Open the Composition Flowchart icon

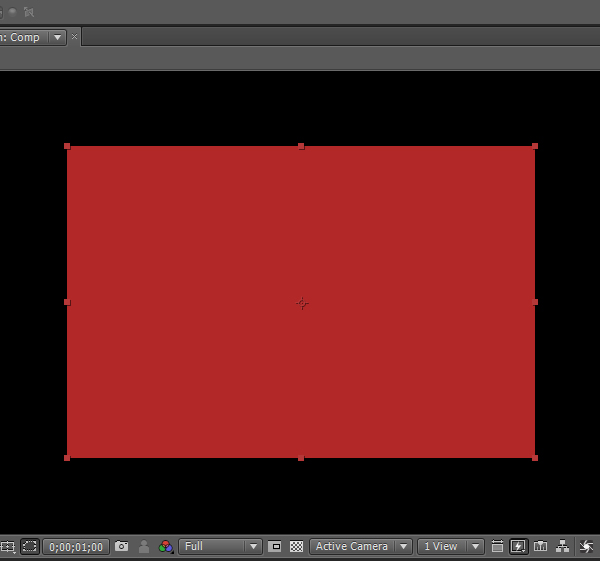(562, 546)
